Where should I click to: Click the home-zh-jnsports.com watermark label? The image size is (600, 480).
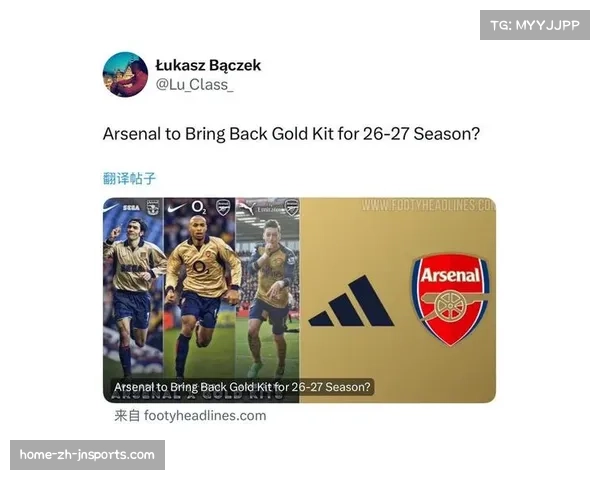(87, 455)
